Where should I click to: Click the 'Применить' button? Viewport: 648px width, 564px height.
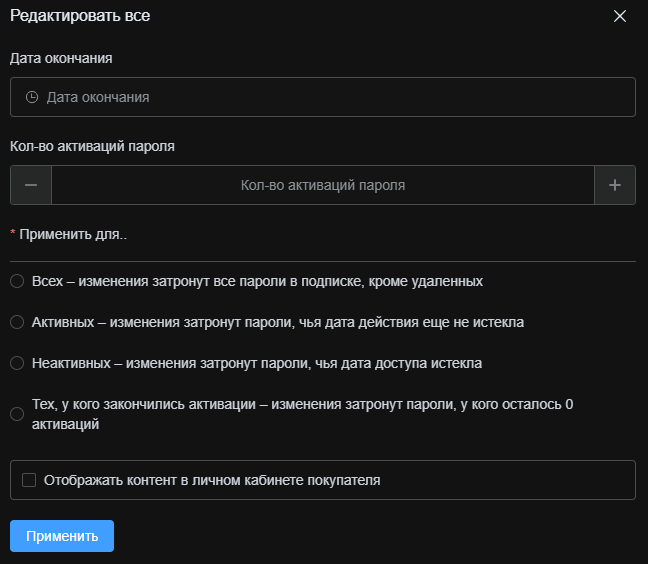(62, 536)
